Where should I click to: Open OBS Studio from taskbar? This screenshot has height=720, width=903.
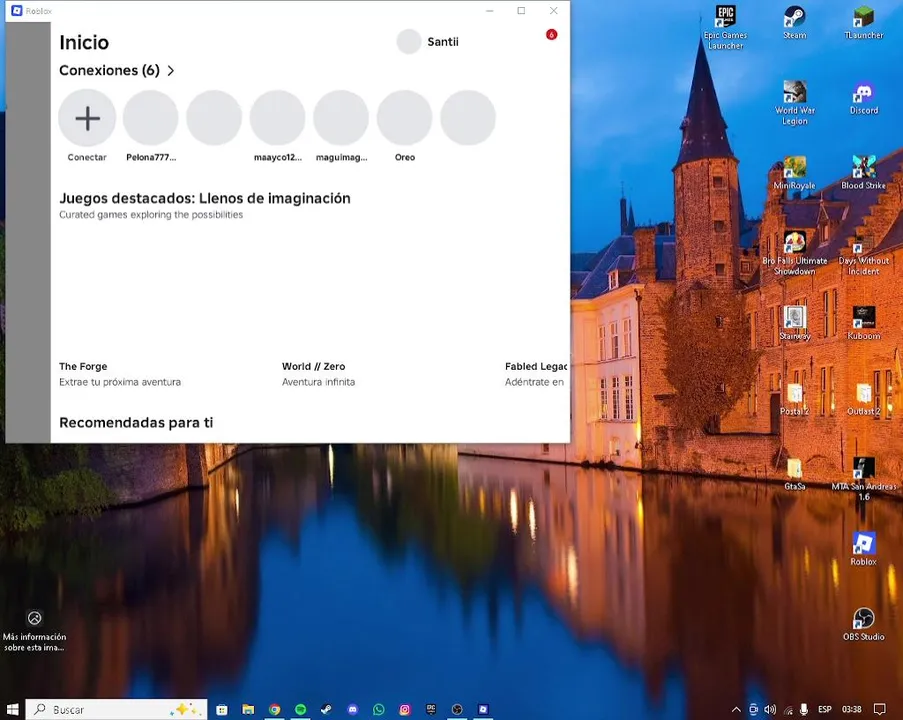click(457, 709)
